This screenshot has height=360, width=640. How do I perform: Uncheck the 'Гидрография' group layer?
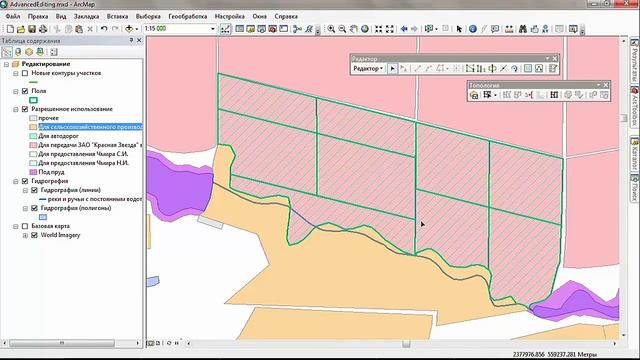25,181
